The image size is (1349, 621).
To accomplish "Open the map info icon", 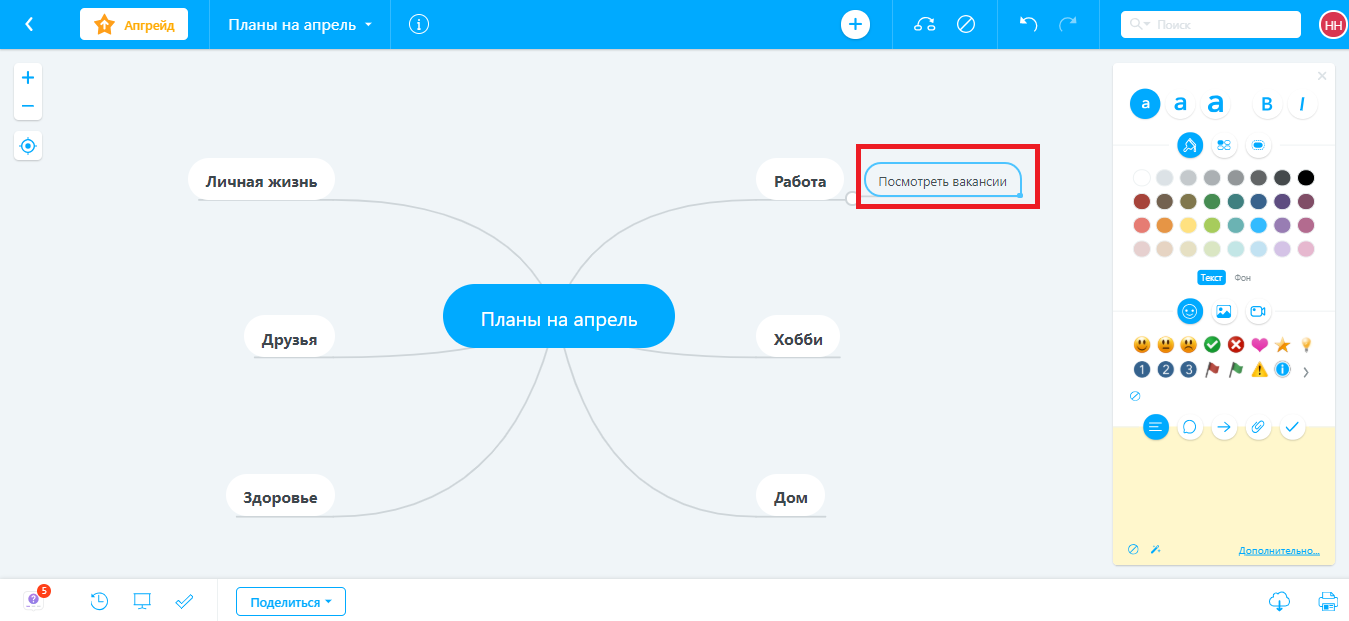I will (x=419, y=24).
